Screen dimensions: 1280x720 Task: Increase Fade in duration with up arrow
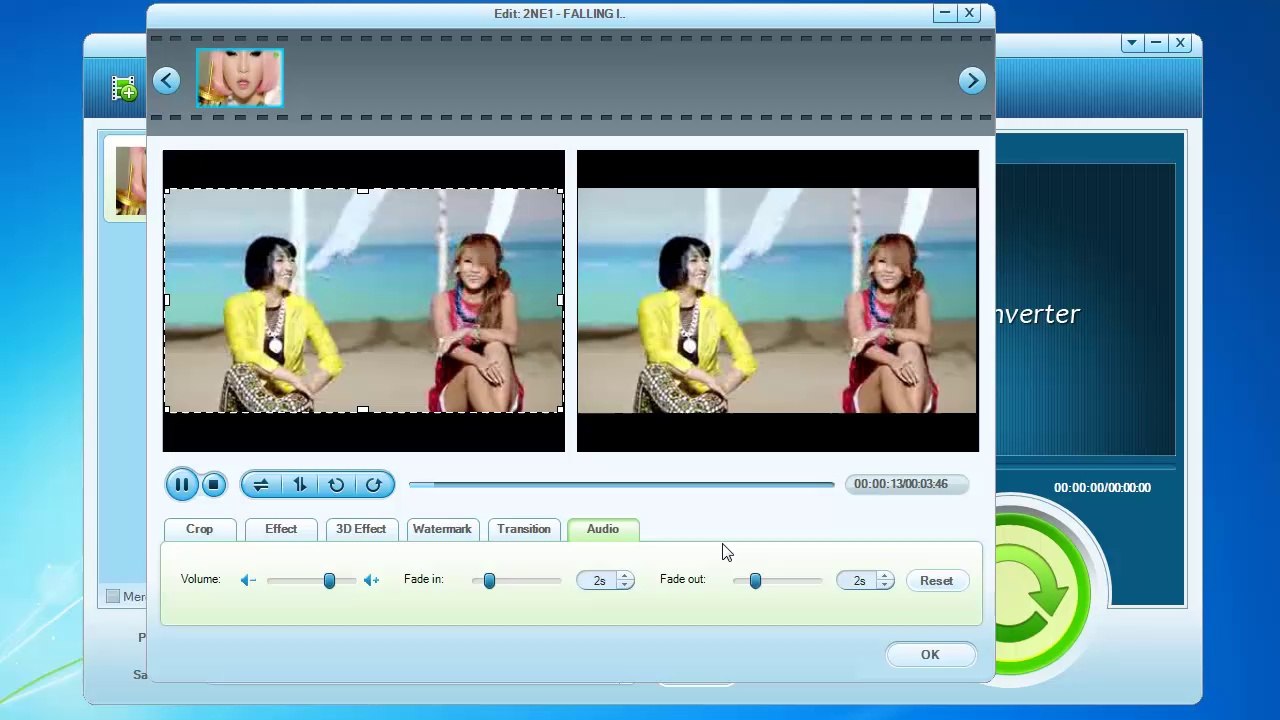tap(625, 576)
